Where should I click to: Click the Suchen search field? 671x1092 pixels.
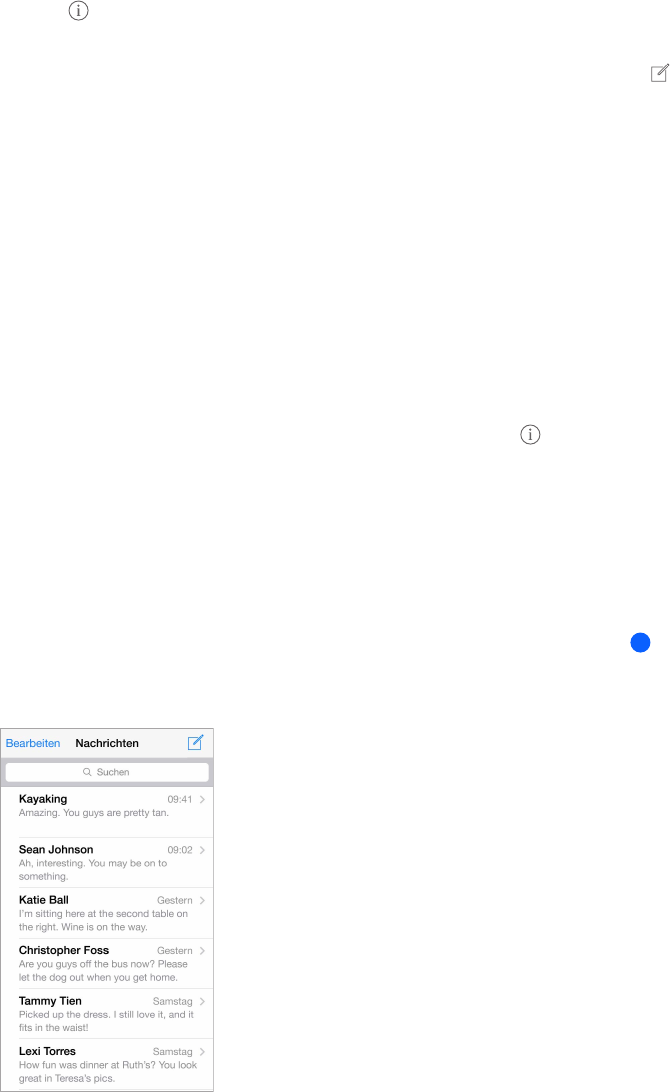pos(107,772)
